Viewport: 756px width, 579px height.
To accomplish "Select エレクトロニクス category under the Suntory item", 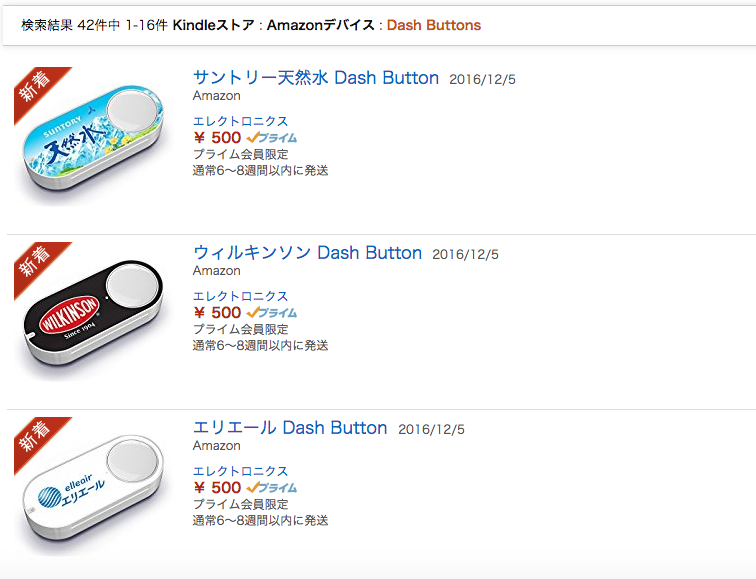I will coord(240,121).
